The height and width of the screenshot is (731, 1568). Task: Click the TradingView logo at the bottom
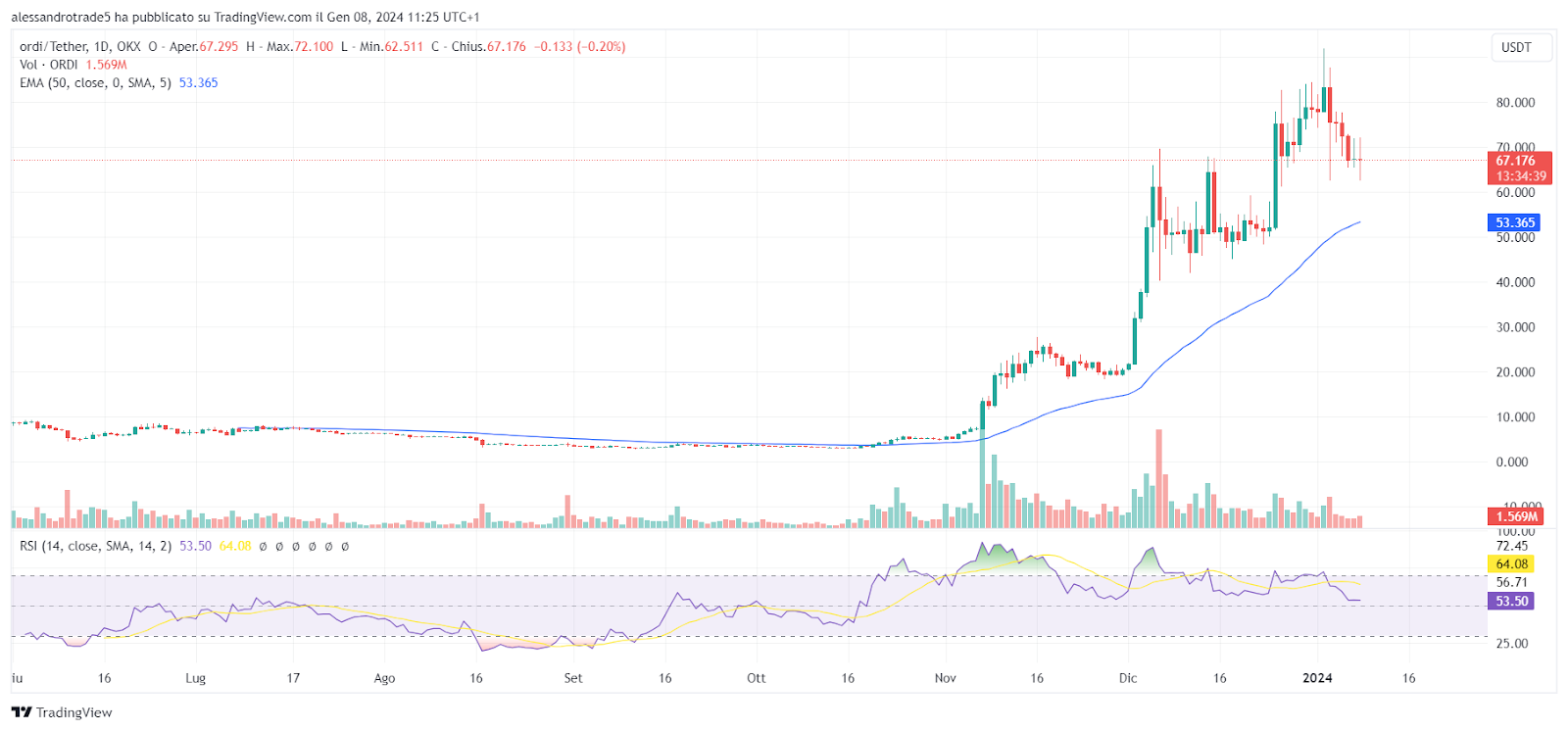(62, 712)
